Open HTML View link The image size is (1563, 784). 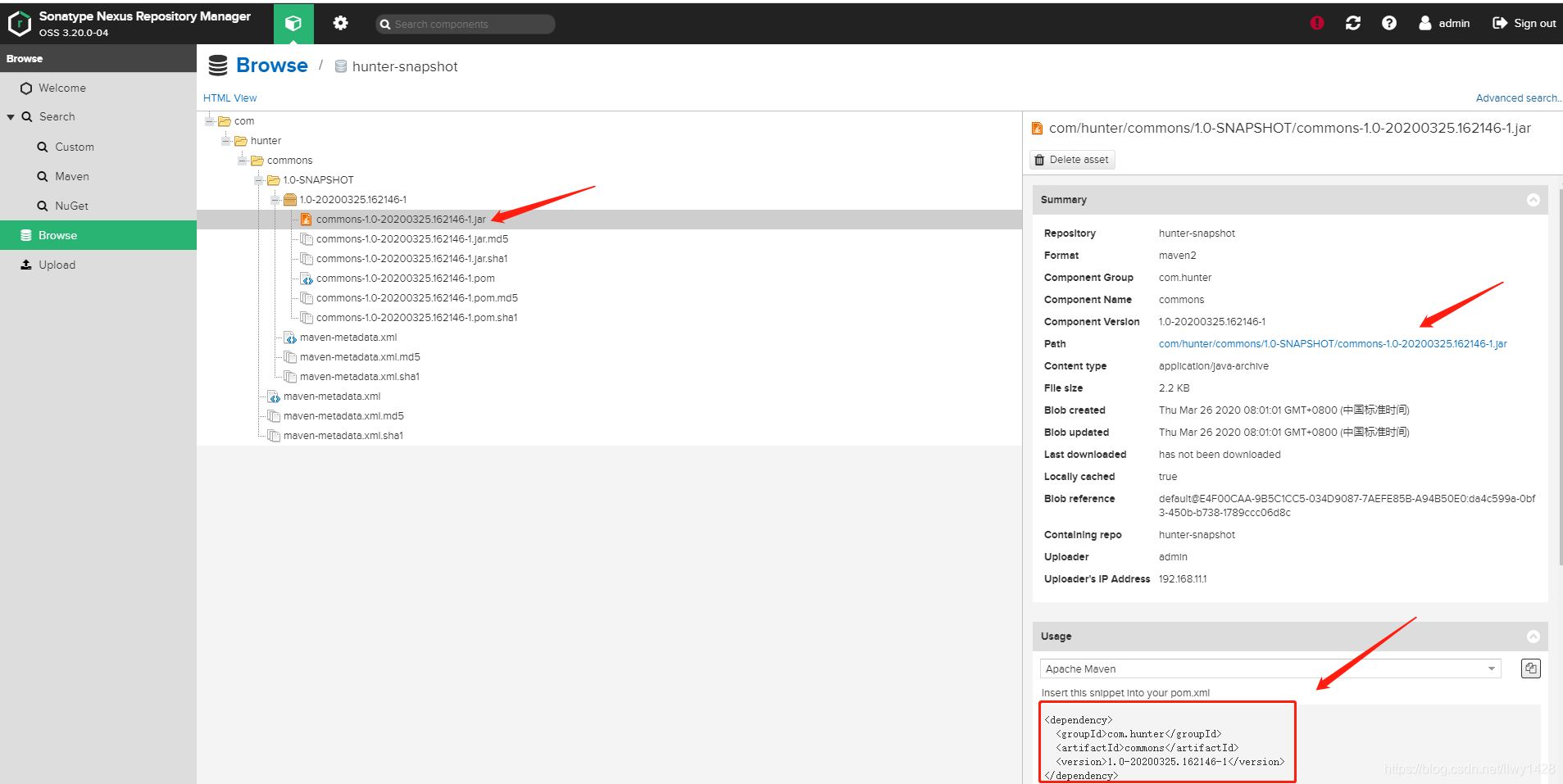point(229,97)
